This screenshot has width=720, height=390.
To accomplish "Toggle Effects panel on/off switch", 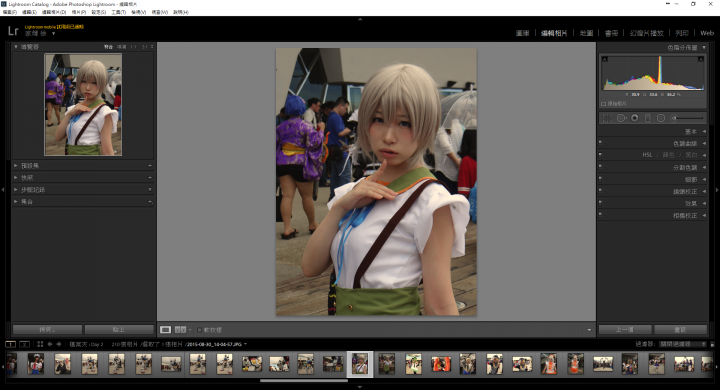I will pyautogui.click(x=600, y=203).
